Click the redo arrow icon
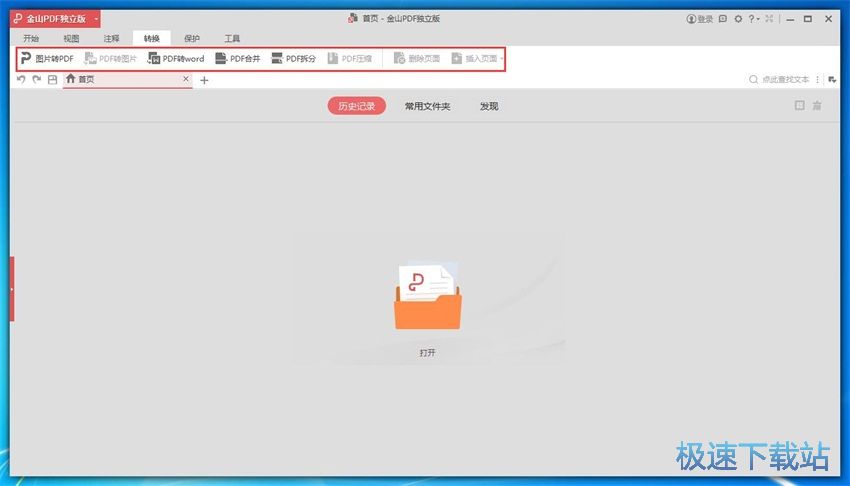Screen dimensions: 850x486 point(36,80)
